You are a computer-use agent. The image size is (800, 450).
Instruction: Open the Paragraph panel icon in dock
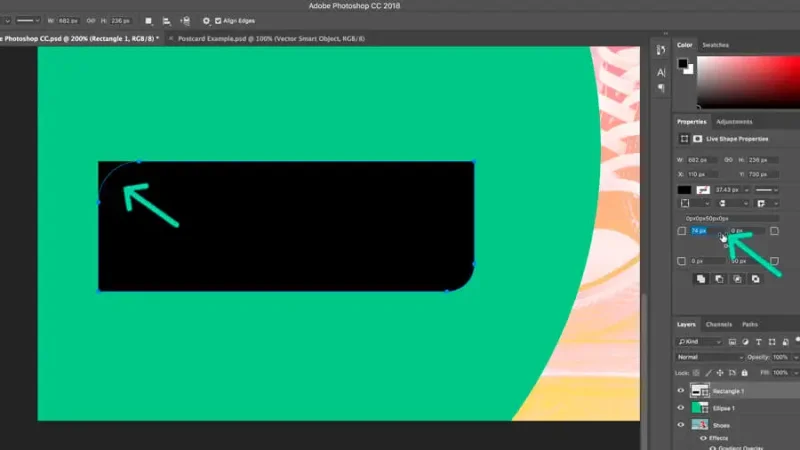click(x=661, y=88)
